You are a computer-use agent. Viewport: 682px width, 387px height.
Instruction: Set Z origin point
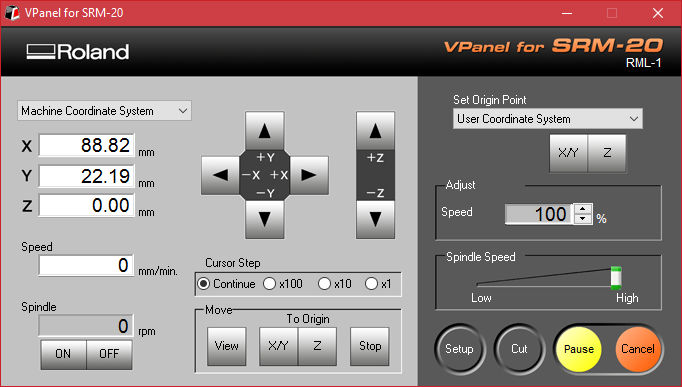[x=607, y=153]
